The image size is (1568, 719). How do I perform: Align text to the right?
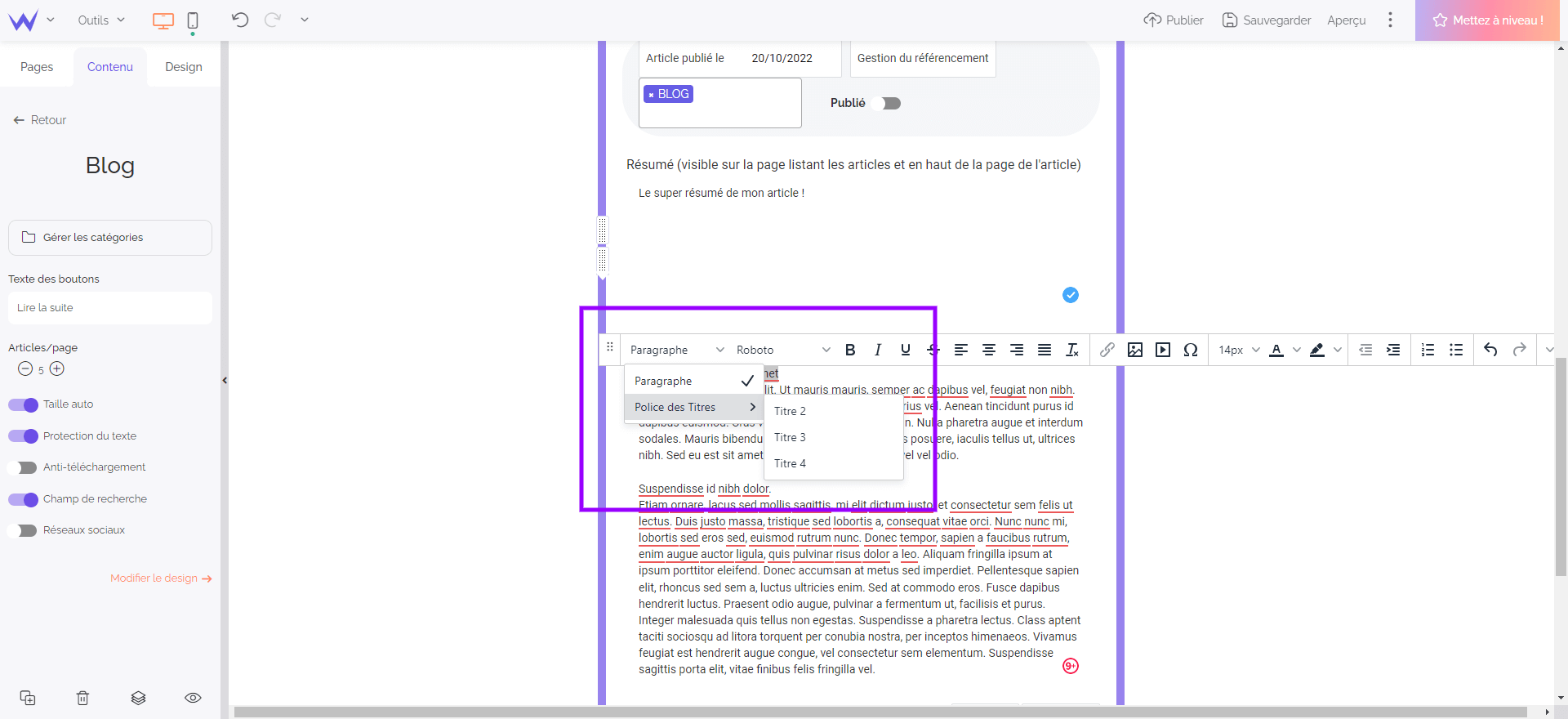(x=1017, y=350)
